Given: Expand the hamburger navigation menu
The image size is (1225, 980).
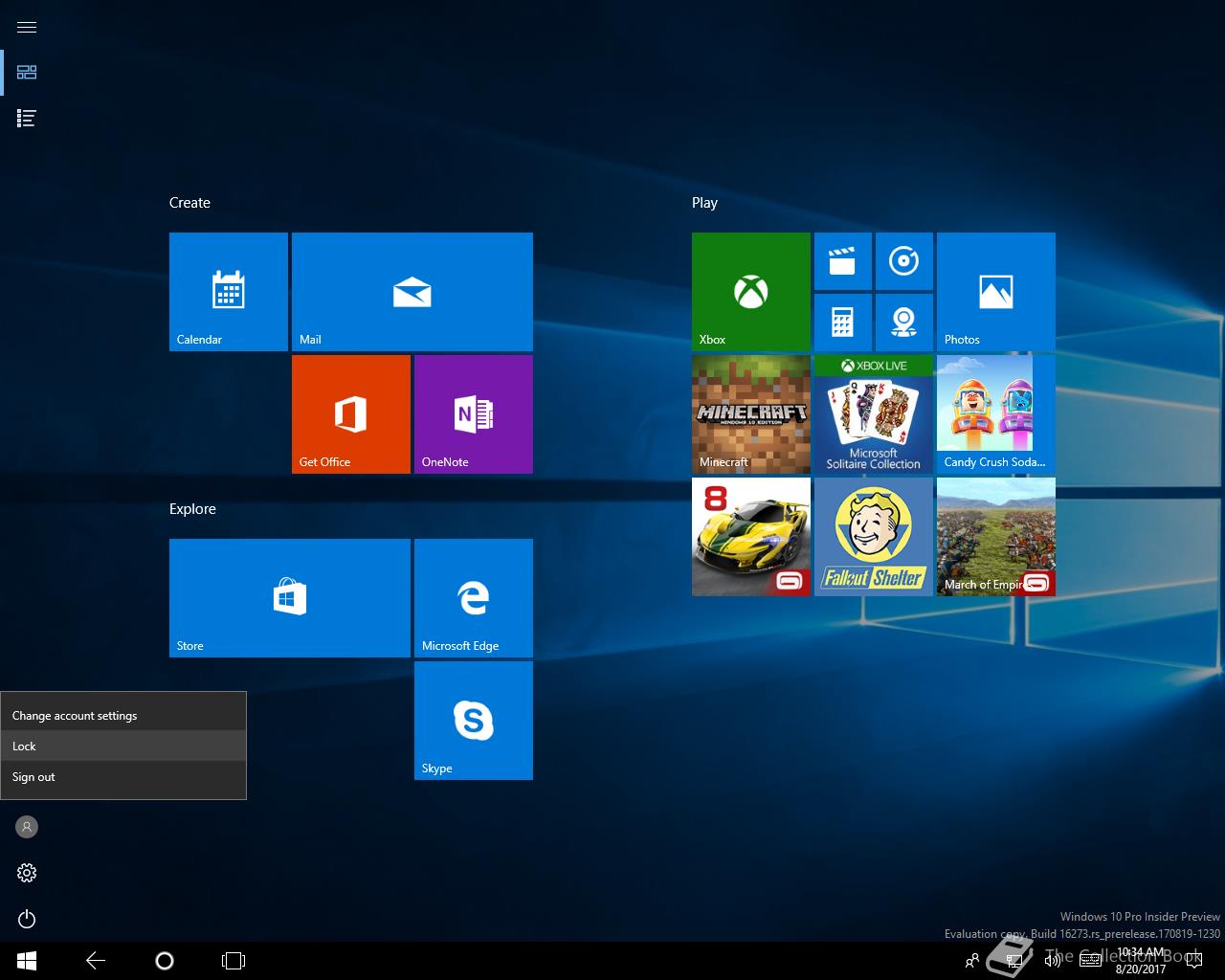Looking at the screenshot, I should [27, 27].
